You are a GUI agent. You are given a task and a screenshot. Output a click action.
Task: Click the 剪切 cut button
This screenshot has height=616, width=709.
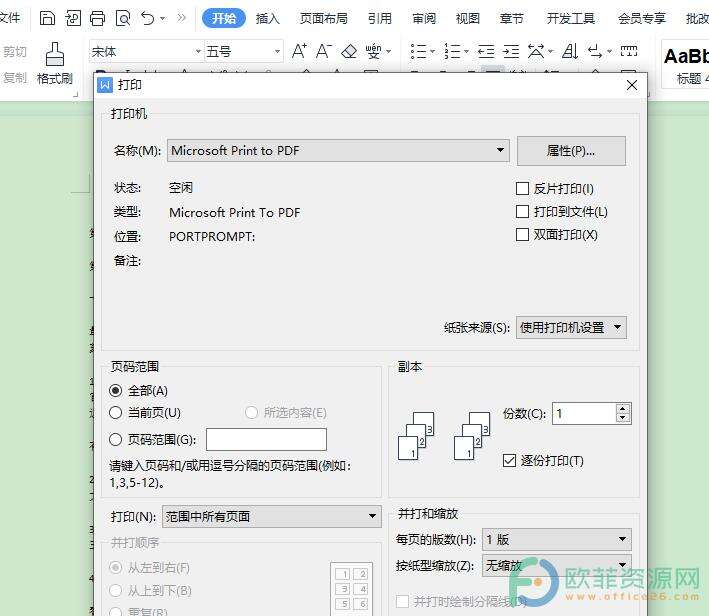tap(15, 52)
